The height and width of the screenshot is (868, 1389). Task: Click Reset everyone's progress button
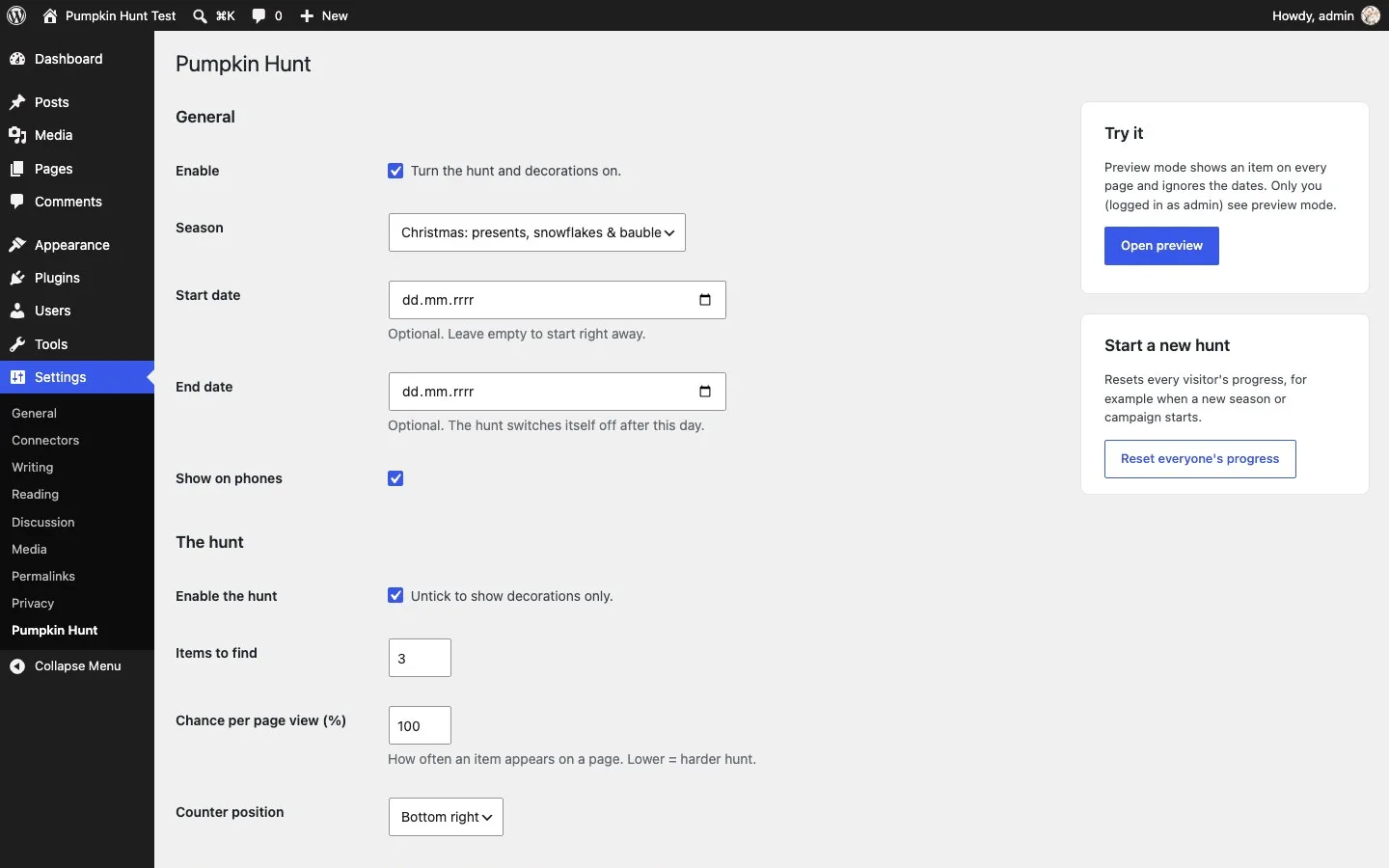pos(1200,459)
